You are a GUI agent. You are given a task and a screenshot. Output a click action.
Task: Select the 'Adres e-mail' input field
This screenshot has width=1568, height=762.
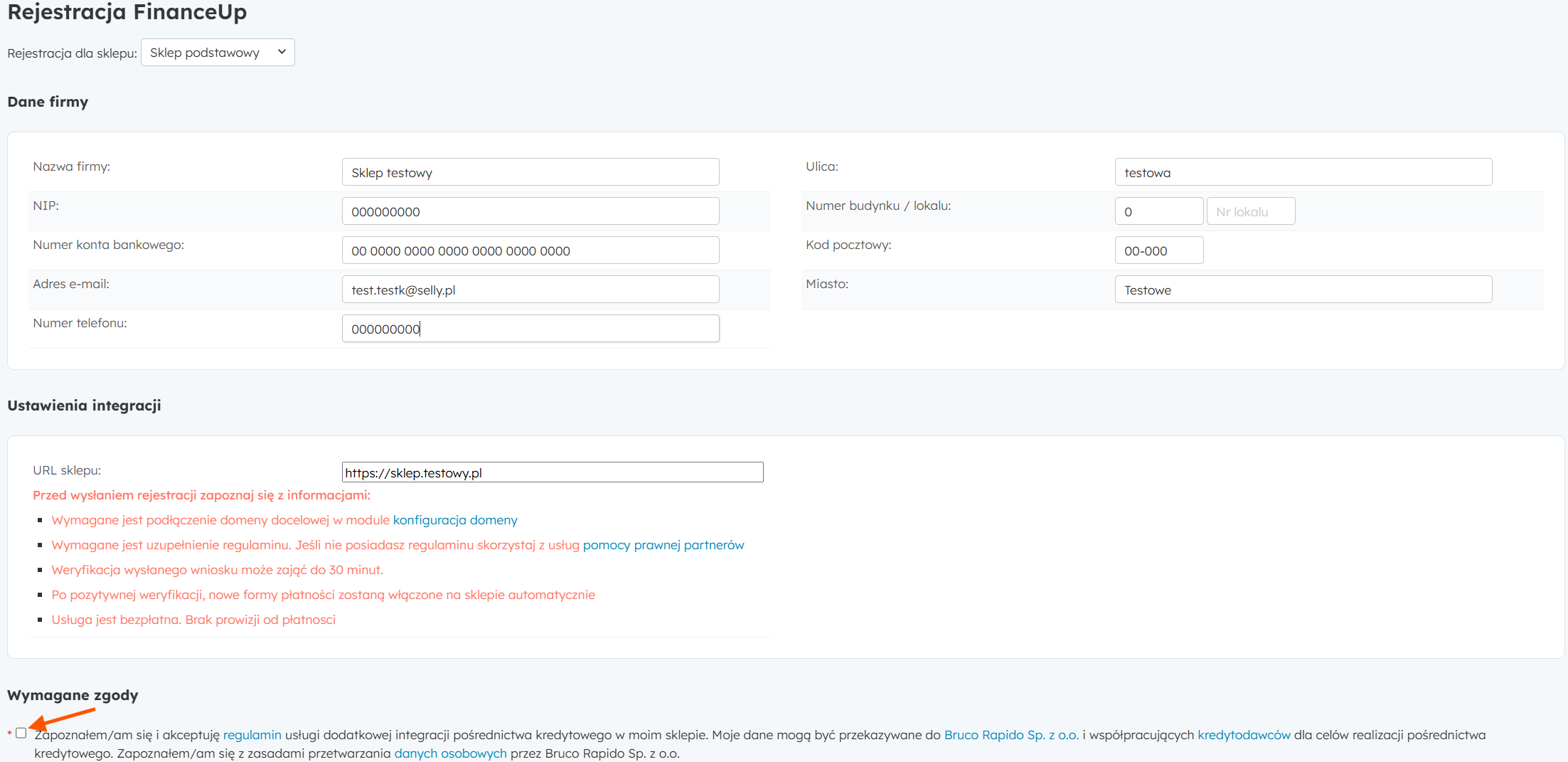point(530,290)
